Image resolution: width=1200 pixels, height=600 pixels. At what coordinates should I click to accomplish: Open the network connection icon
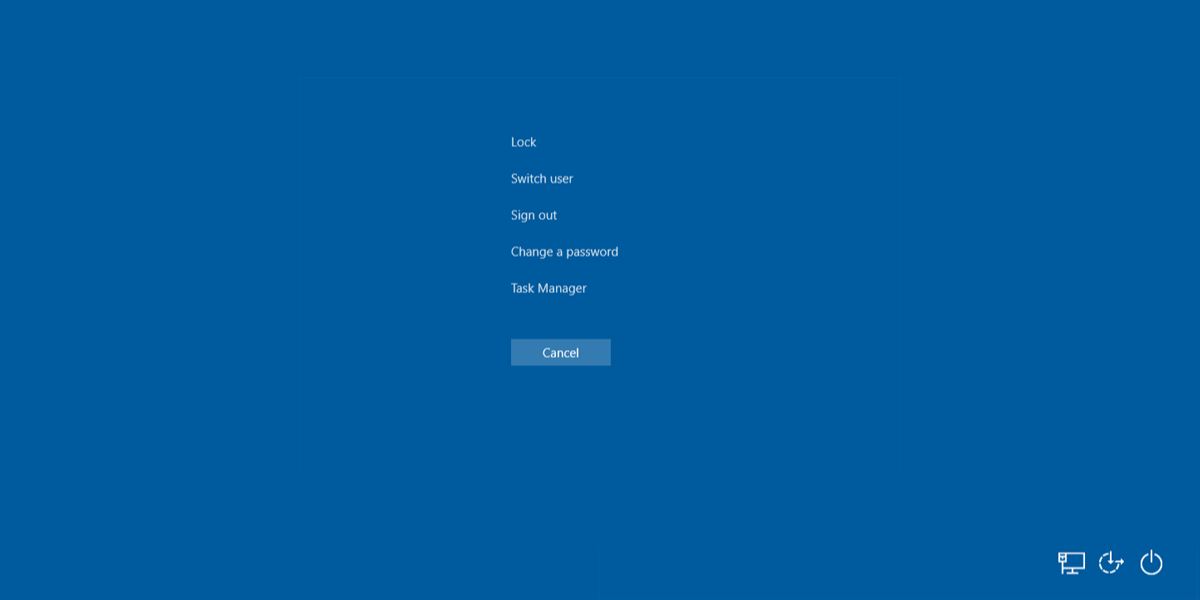pos(1071,563)
